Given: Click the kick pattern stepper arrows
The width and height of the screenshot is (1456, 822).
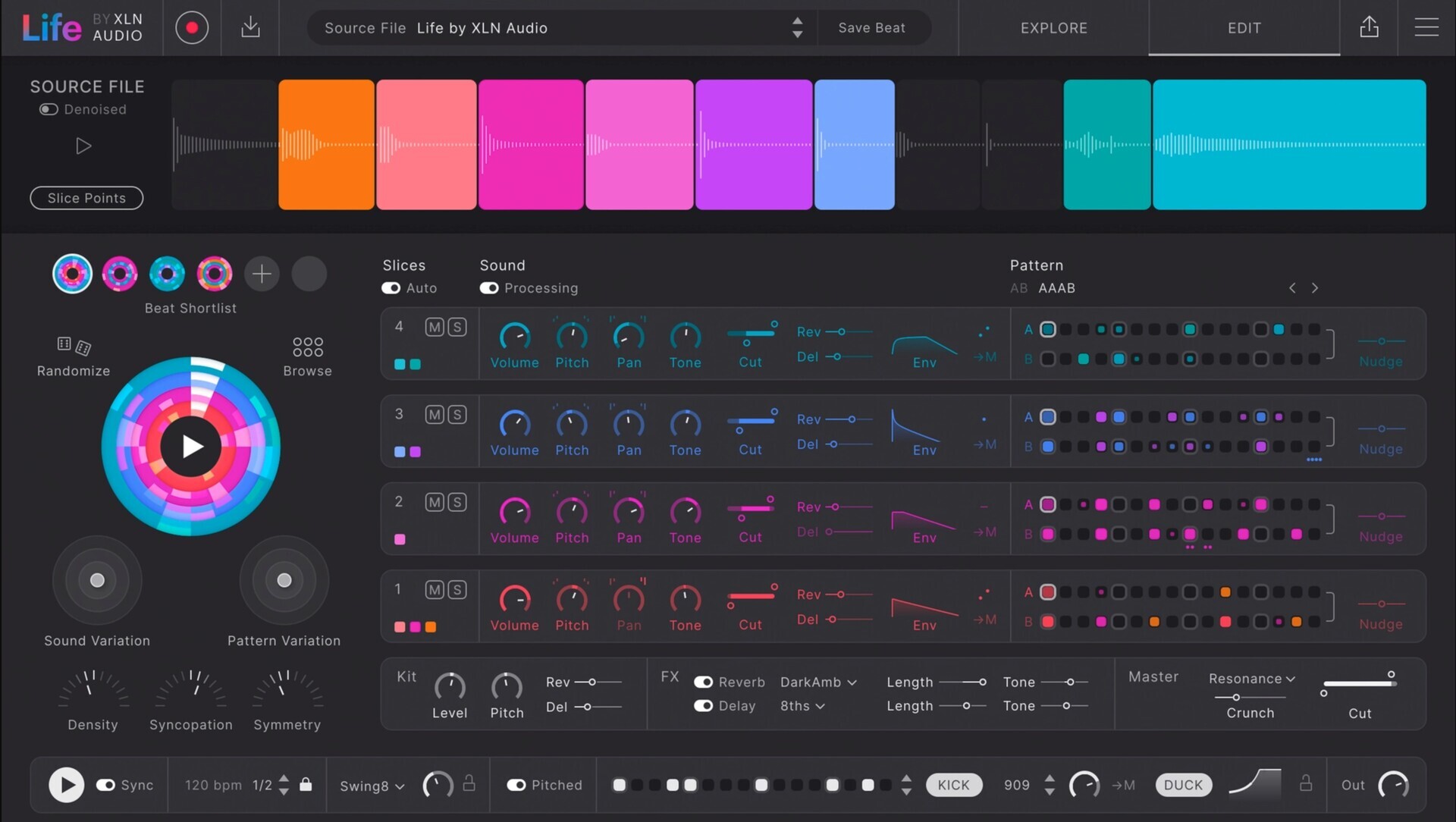Looking at the screenshot, I should 906,785.
